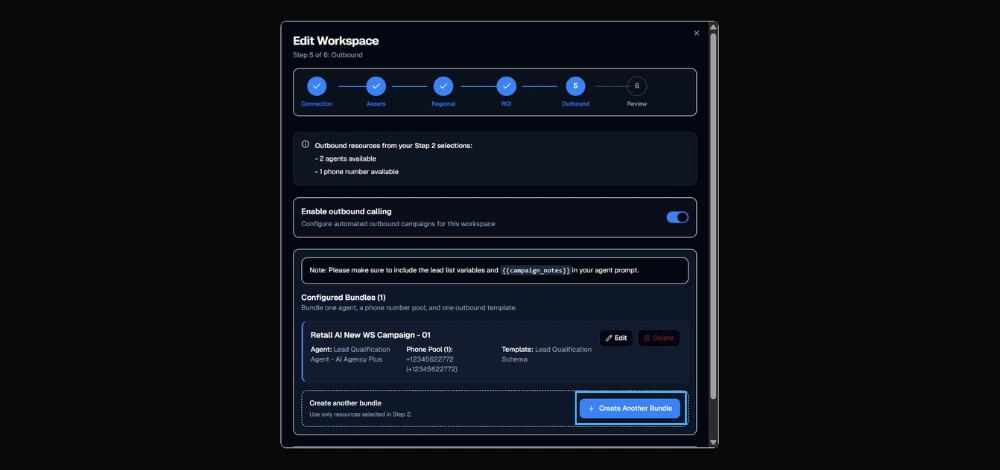Click the Outbound step number 5 circle
1000x470 pixels.
click(x=575, y=86)
